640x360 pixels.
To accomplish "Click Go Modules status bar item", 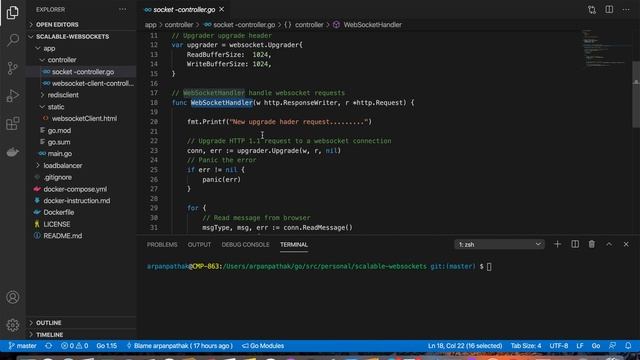I will pyautogui.click(x=263, y=346).
